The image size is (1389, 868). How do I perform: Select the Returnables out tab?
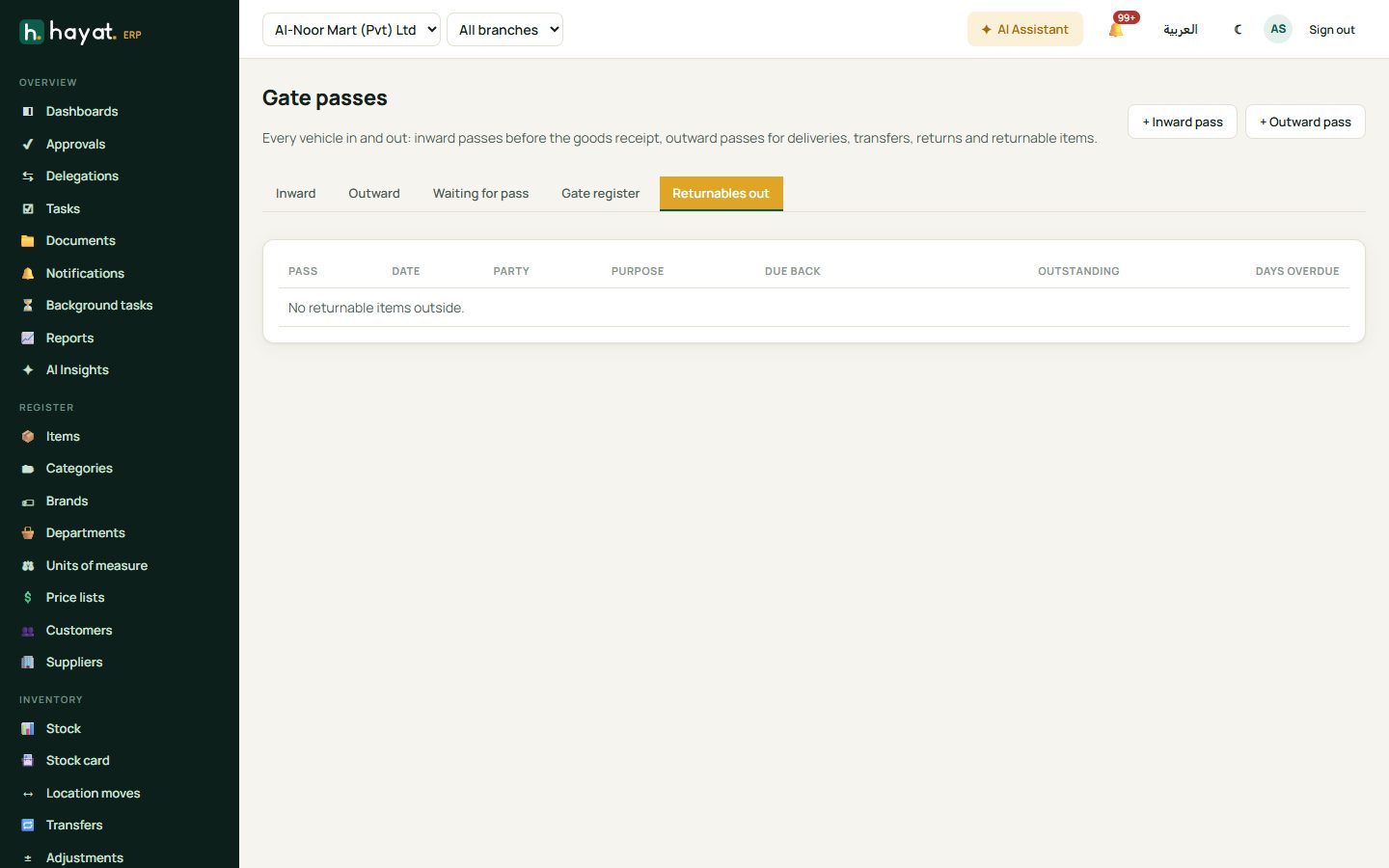(722, 194)
